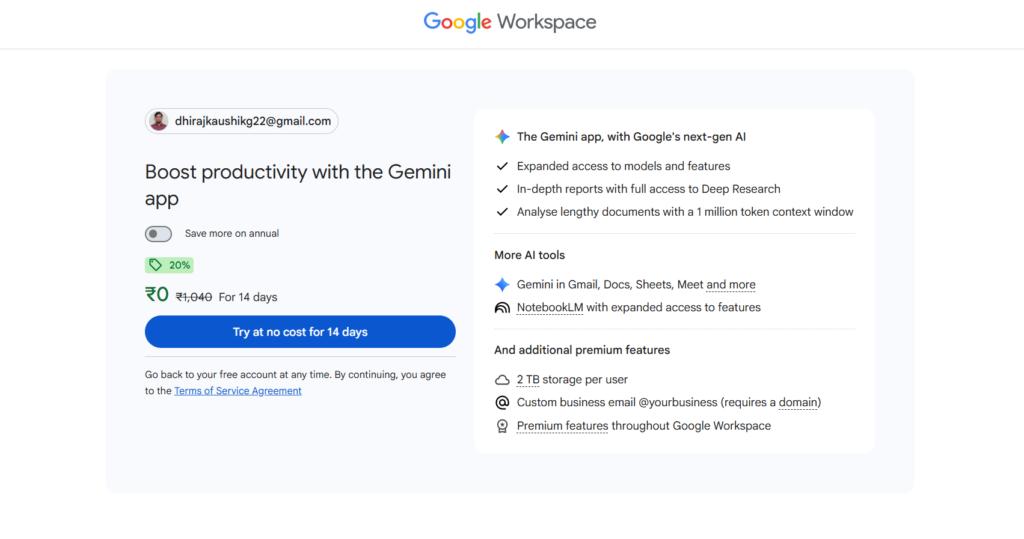1024x539 pixels.
Task: Click checkmark beside Analyse lengthy documents
Action: pos(502,212)
